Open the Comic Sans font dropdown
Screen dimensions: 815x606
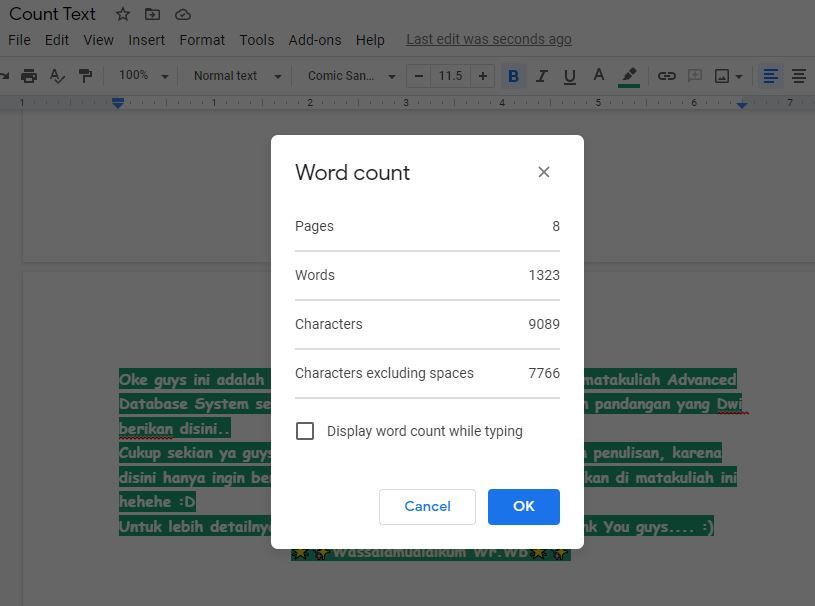coord(351,76)
